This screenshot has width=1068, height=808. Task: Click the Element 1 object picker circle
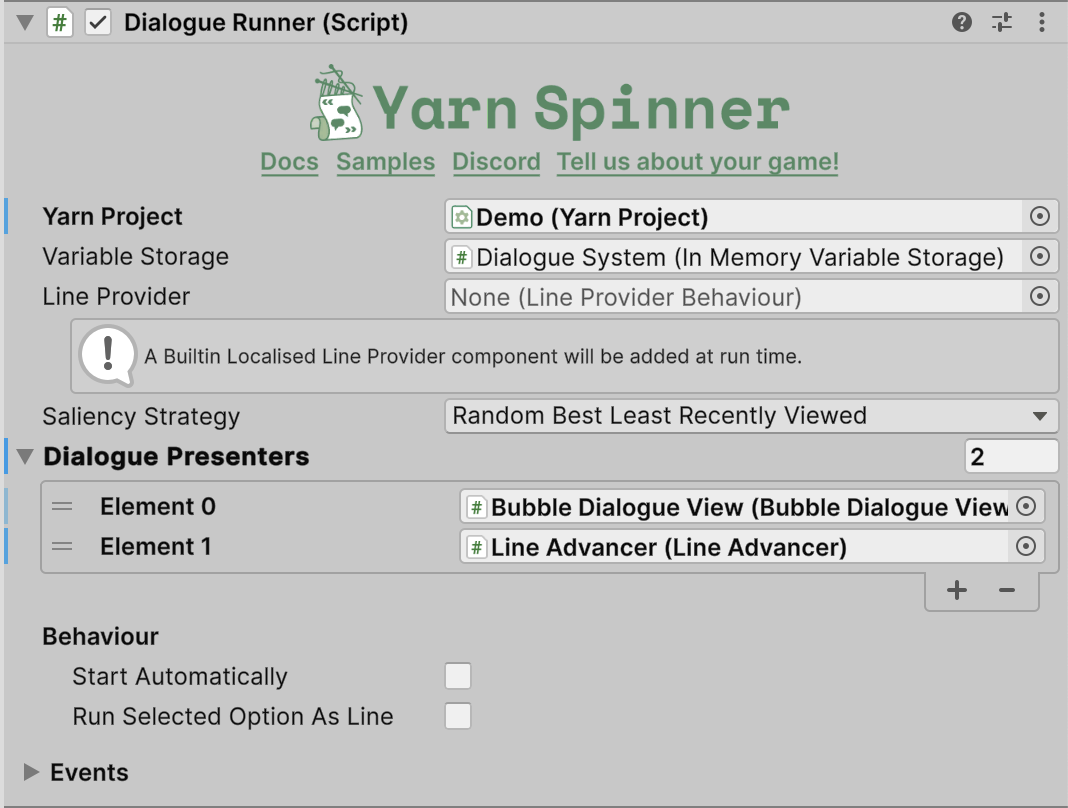[x=1026, y=547]
